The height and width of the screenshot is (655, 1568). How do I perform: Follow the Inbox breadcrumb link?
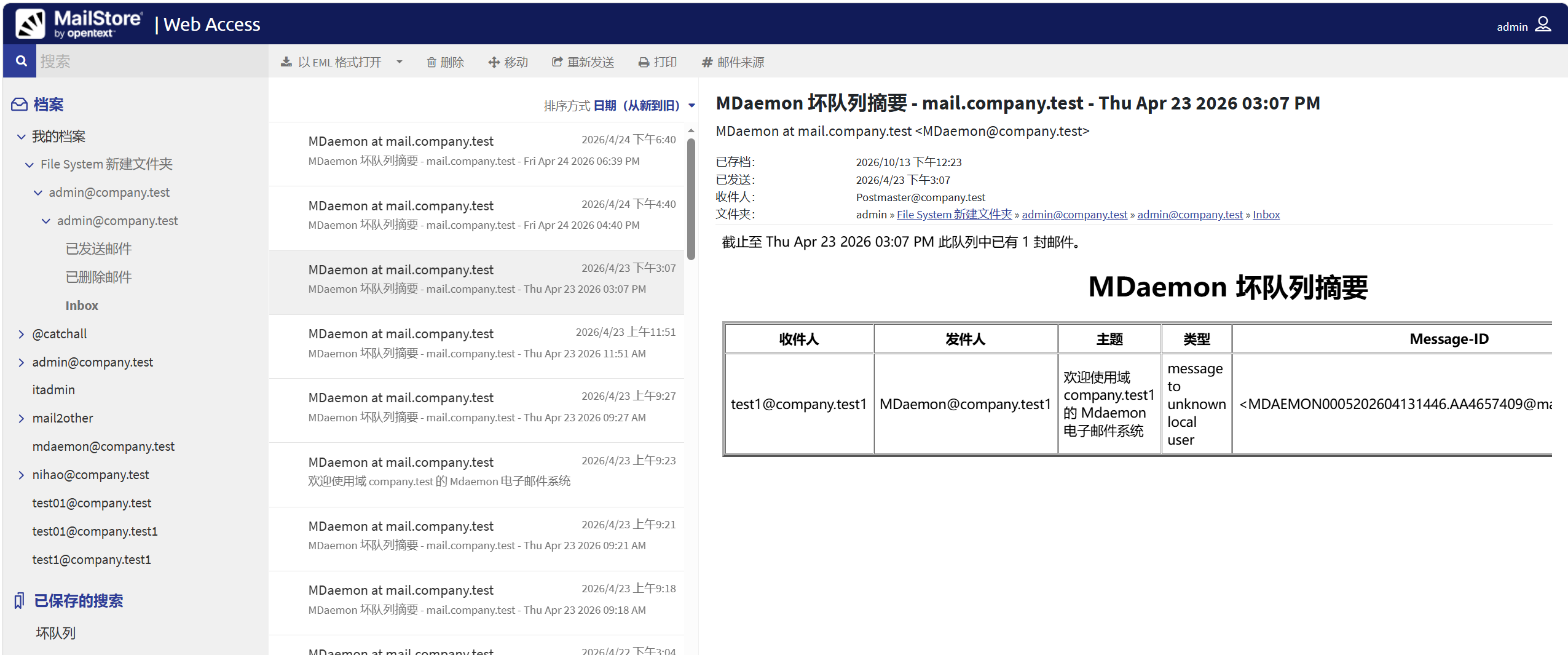1266,215
